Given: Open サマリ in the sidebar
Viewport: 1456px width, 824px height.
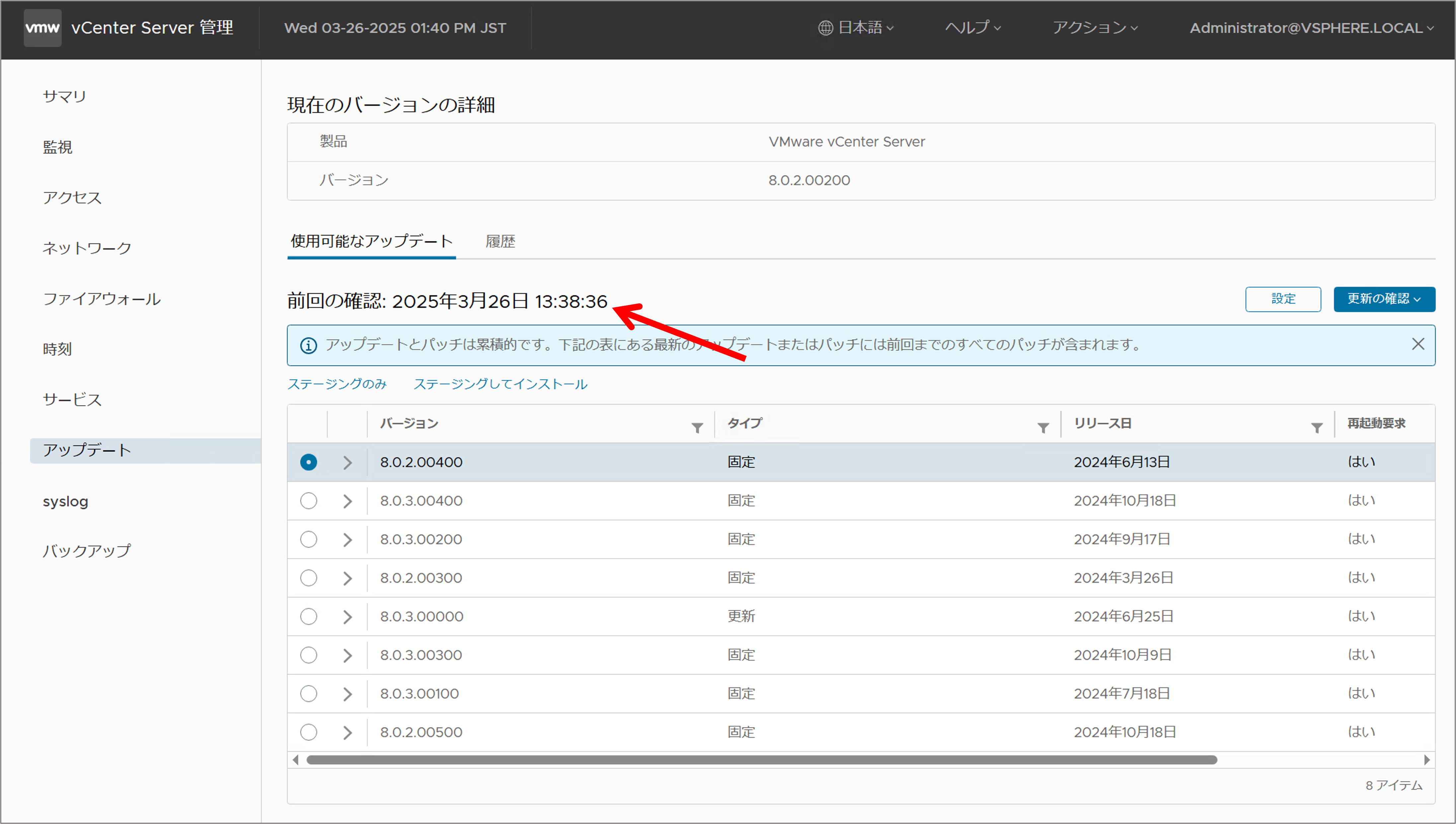Looking at the screenshot, I should tap(64, 96).
